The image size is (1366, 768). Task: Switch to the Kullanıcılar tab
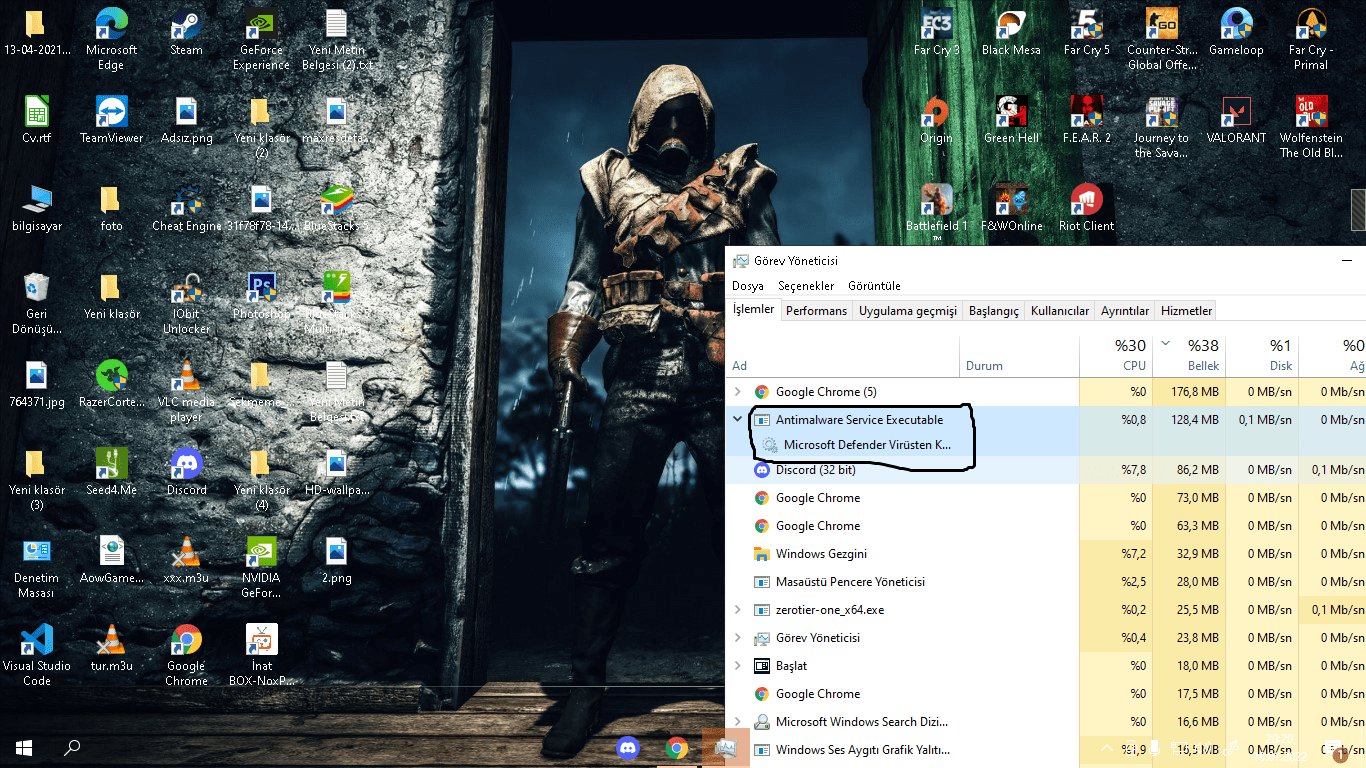click(x=1060, y=311)
